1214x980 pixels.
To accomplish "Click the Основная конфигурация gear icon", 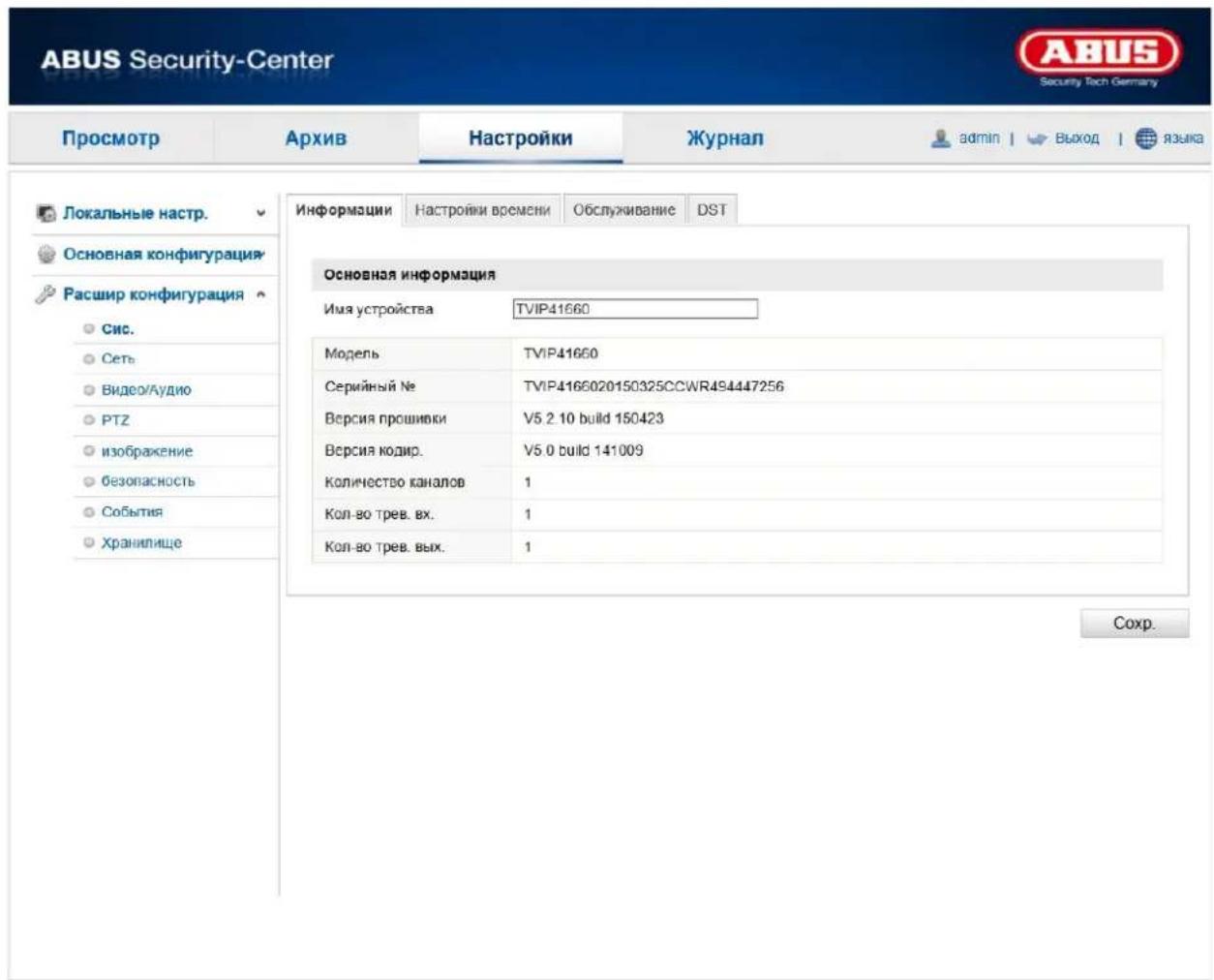I will (46, 254).
